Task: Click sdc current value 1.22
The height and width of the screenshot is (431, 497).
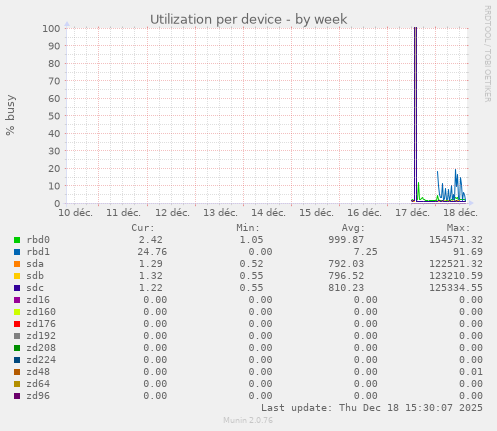Action: [x=151, y=288]
